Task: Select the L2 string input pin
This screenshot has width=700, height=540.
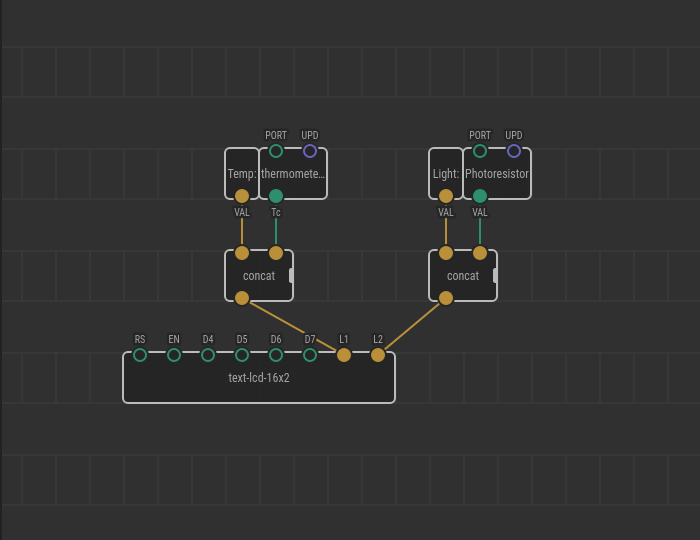Action: point(378,355)
